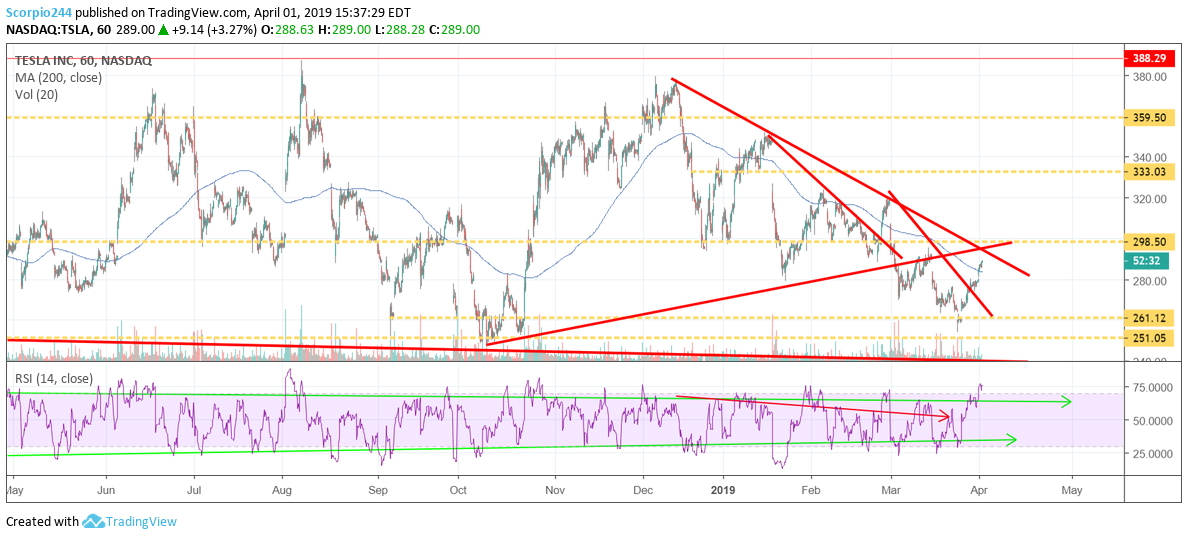Click the 50.0000 RSI axis value
Screen dimensions: 1188x539
tap(1152, 420)
